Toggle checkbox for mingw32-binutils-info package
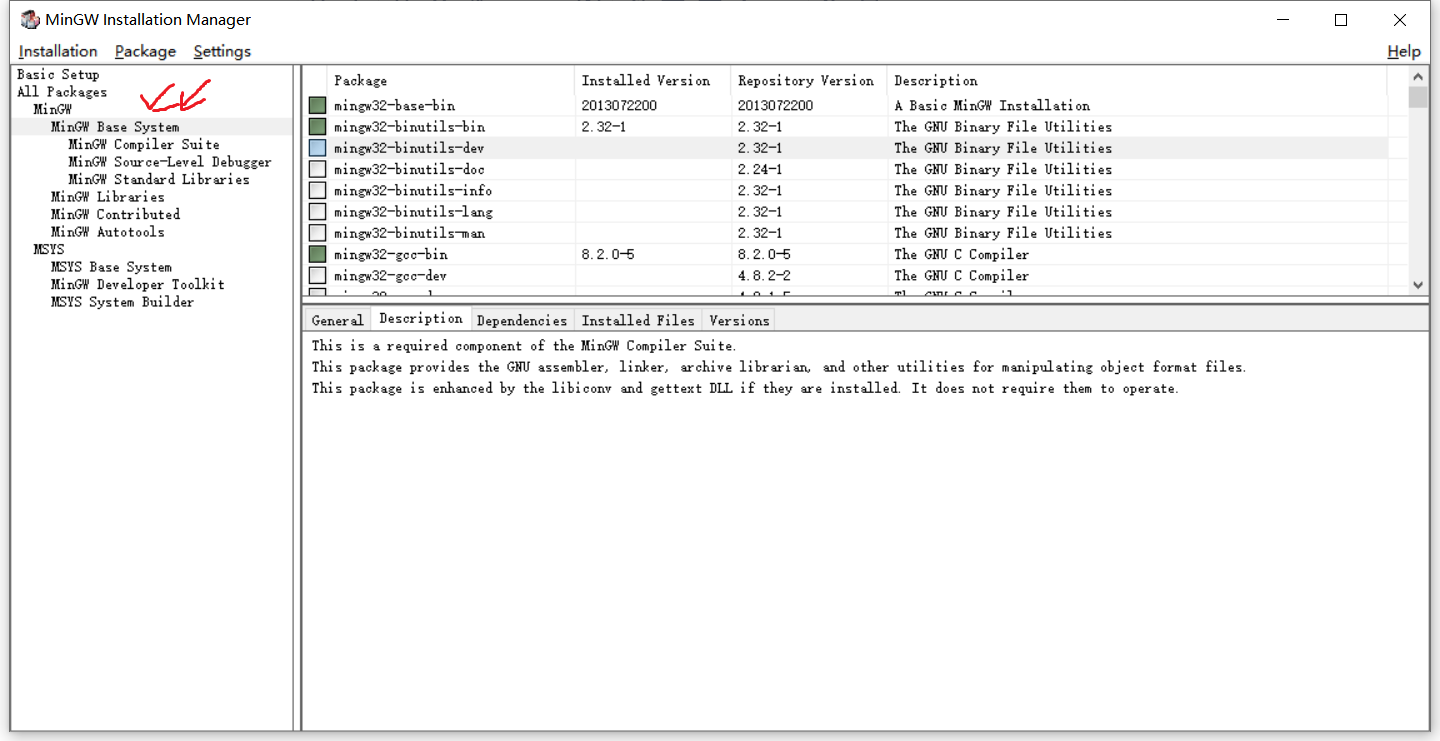 pos(317,190)
